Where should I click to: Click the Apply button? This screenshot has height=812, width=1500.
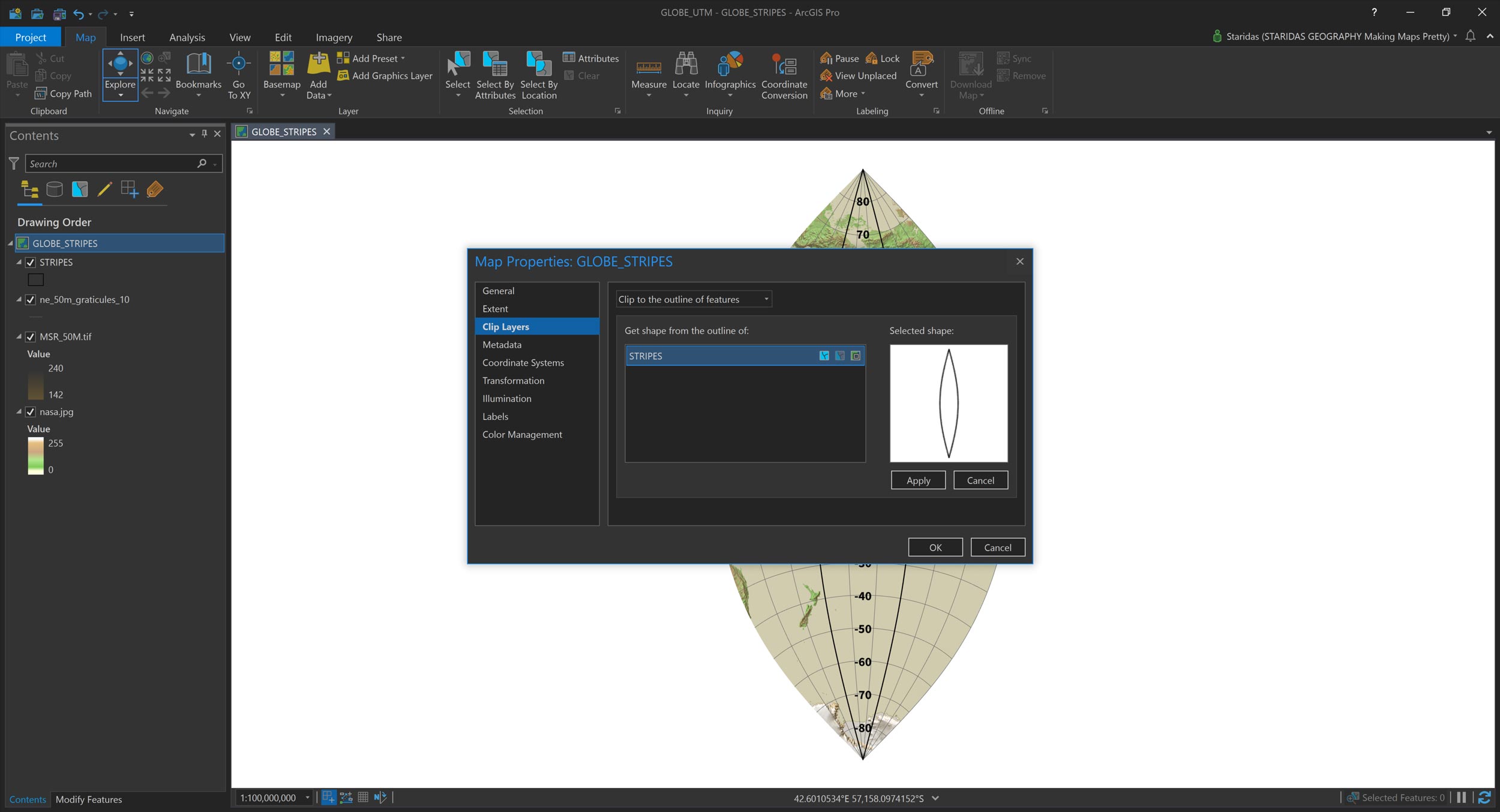click(x=917, y=480)
